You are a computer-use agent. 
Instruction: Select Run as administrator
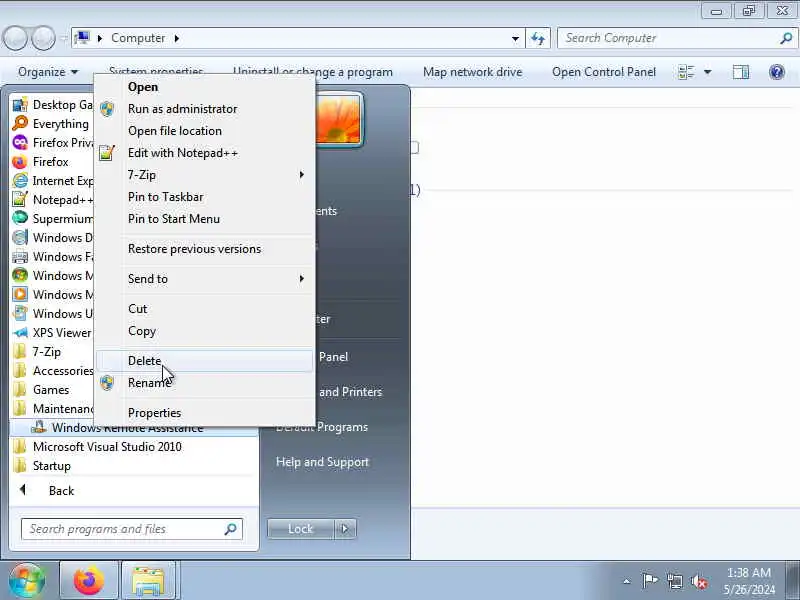(x=182, y=109)
